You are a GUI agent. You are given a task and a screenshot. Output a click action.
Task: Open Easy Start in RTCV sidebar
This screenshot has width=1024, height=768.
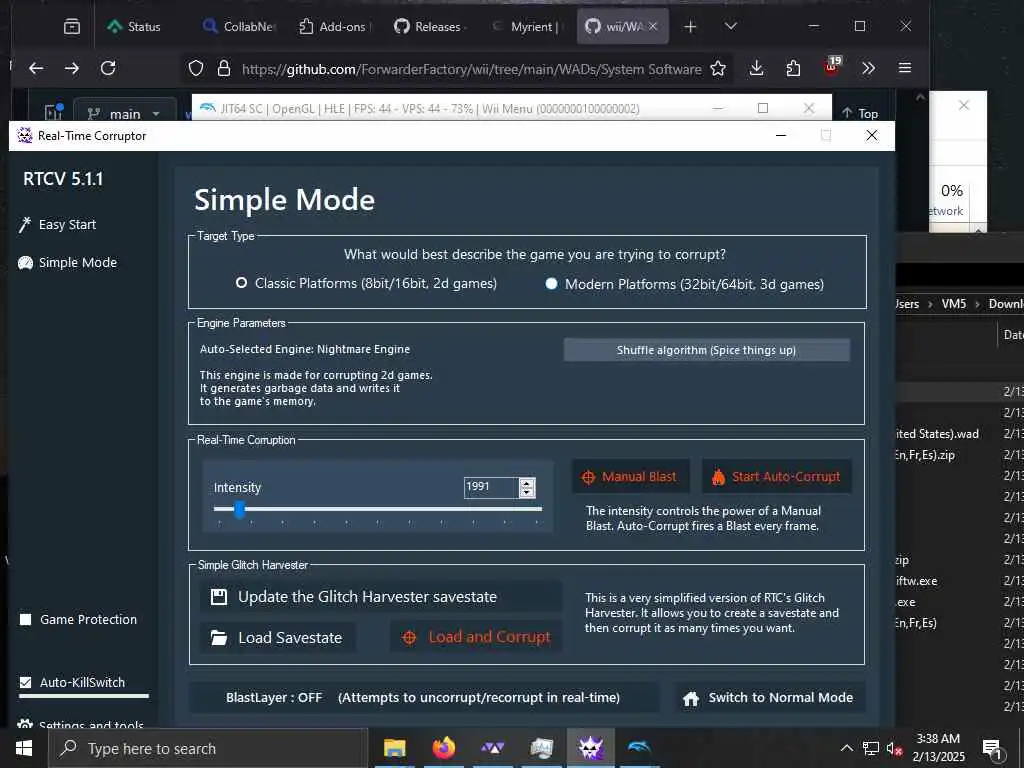click(x=57, y=225)
